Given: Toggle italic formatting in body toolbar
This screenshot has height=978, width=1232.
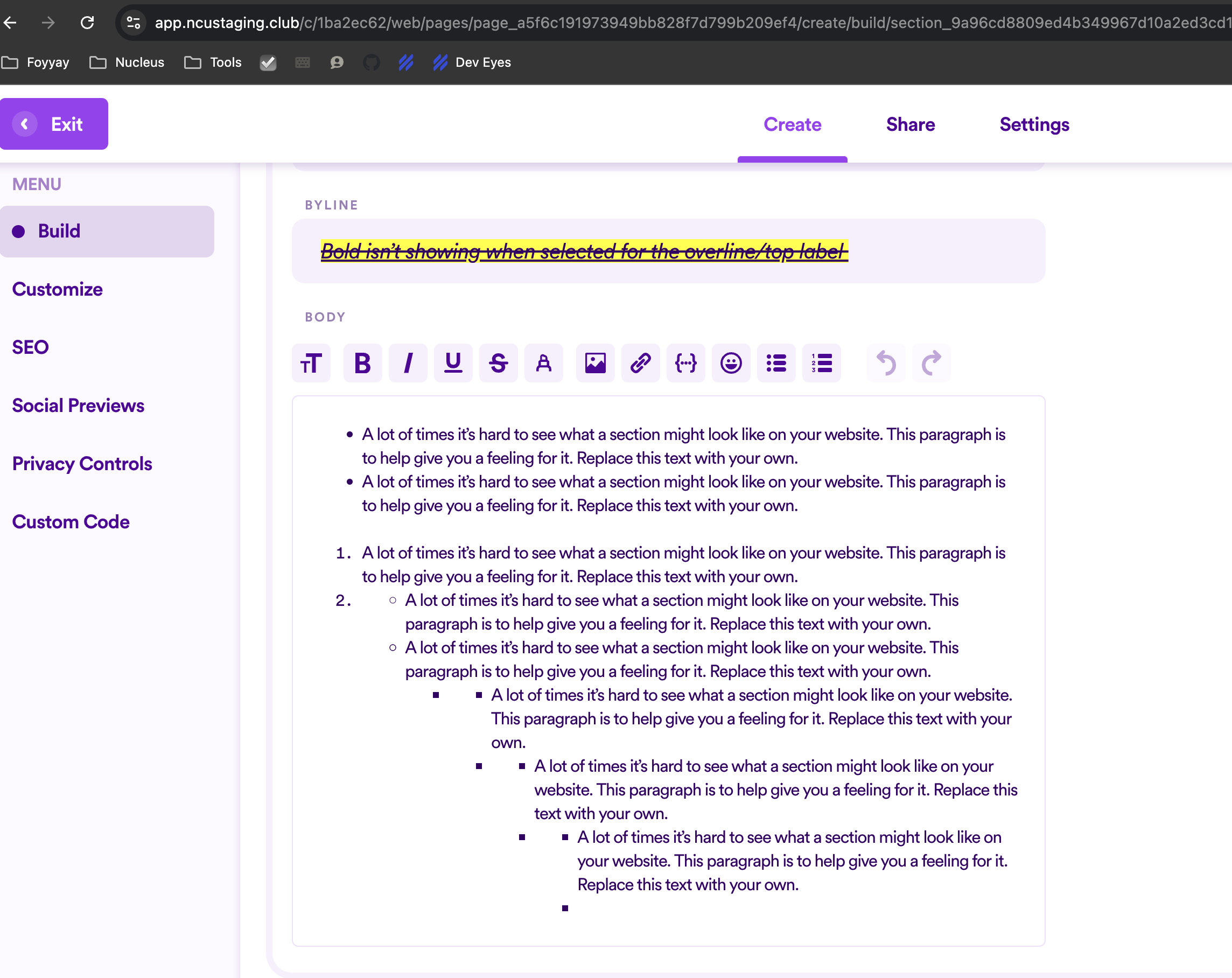Looking at the screenshot, I should tap(408, 364).
